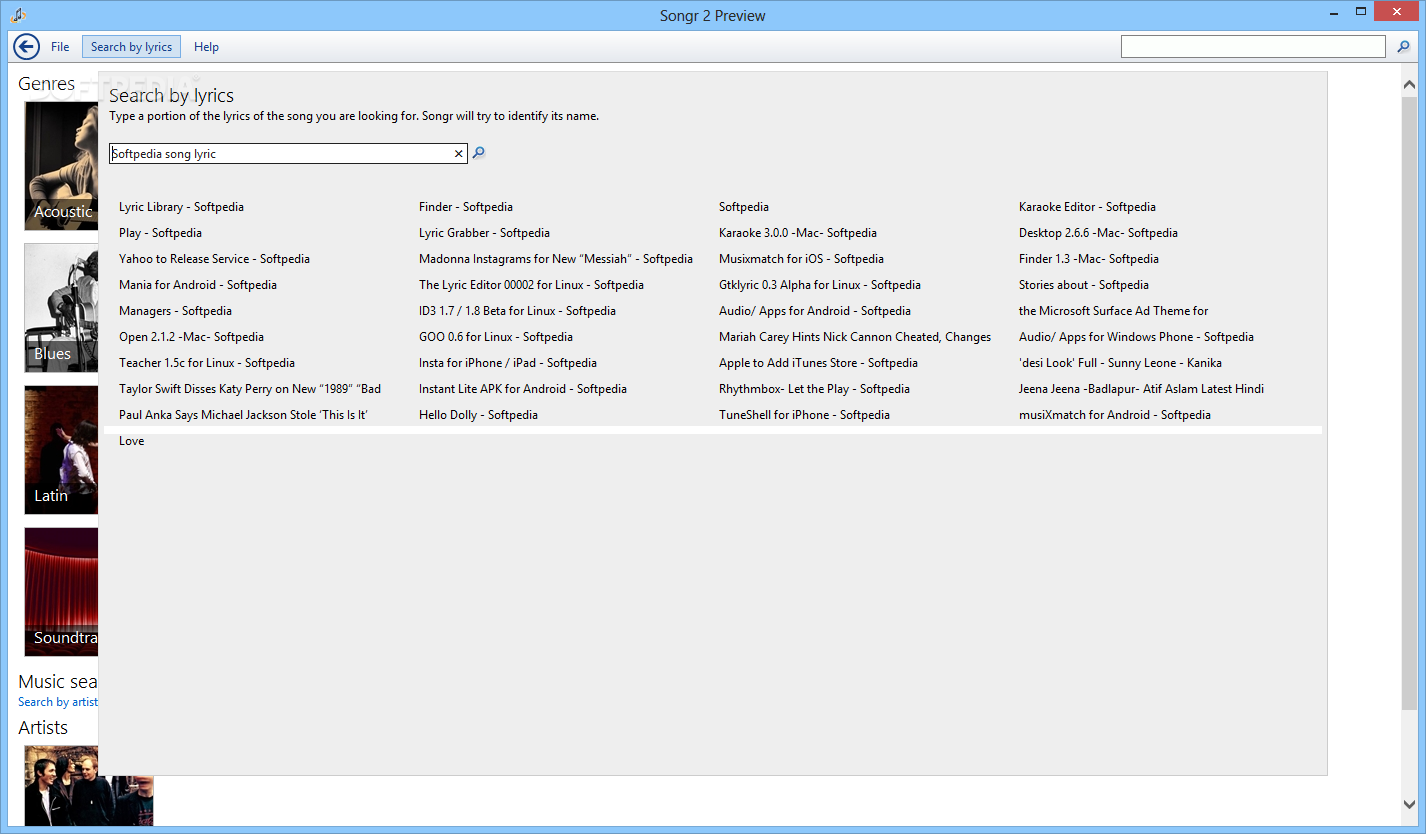Click the artist photo thumbnail under Artists

89,786
